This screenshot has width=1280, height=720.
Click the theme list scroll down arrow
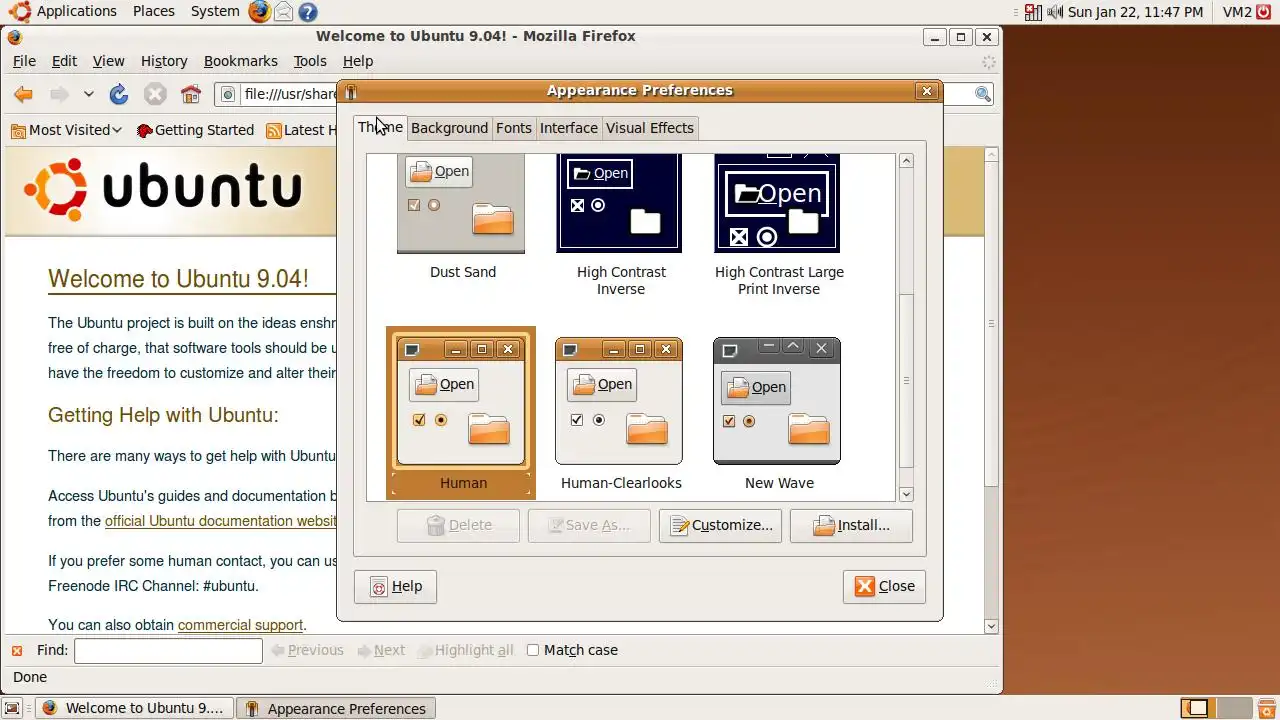pyautogui.click(x=906, y=494)
